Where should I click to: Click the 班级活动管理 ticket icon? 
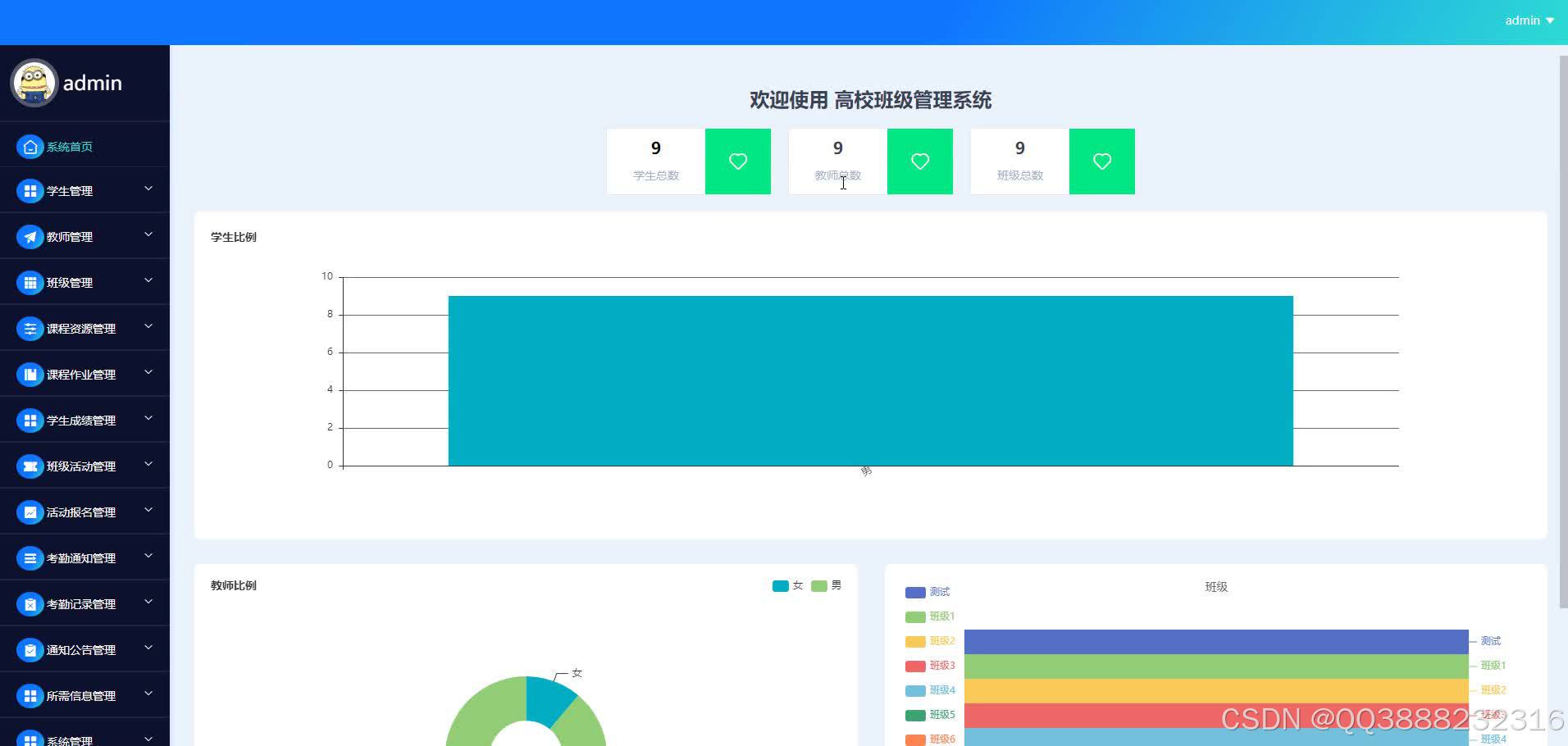30,466
